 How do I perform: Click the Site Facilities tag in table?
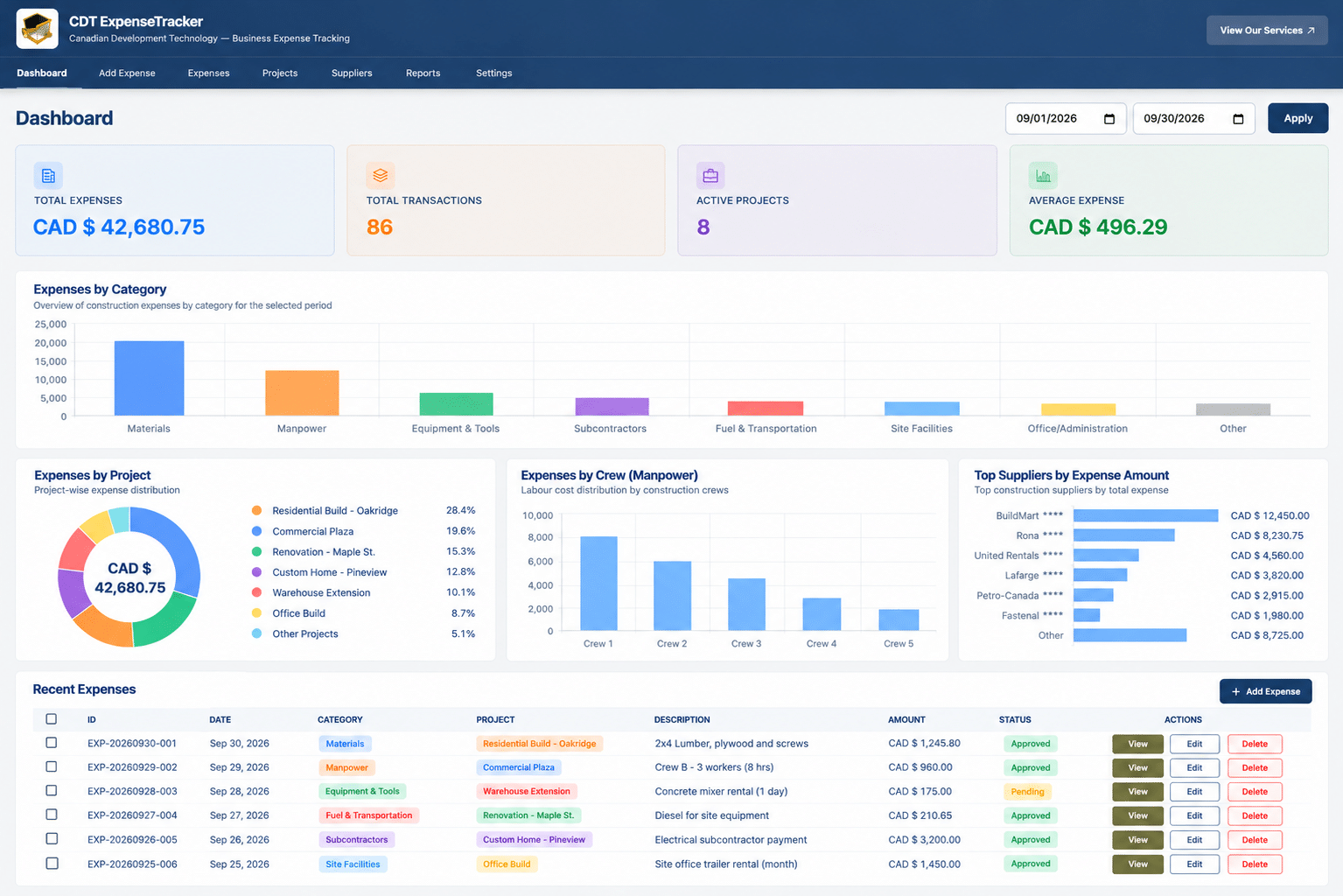(353, 864)
